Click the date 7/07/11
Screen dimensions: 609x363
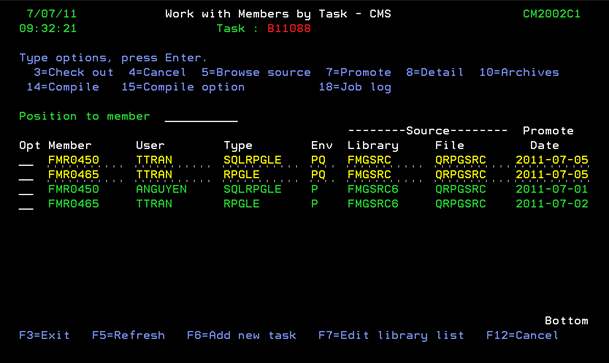tap(51, 14)
